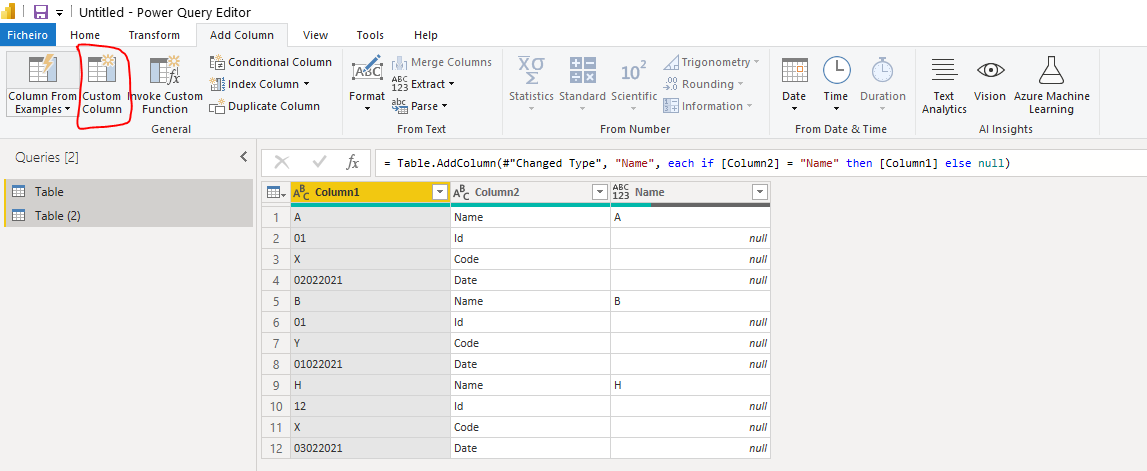Select the Name column header
The image size is (1147, 471).
pyautogui.click(x=691, y=192)
